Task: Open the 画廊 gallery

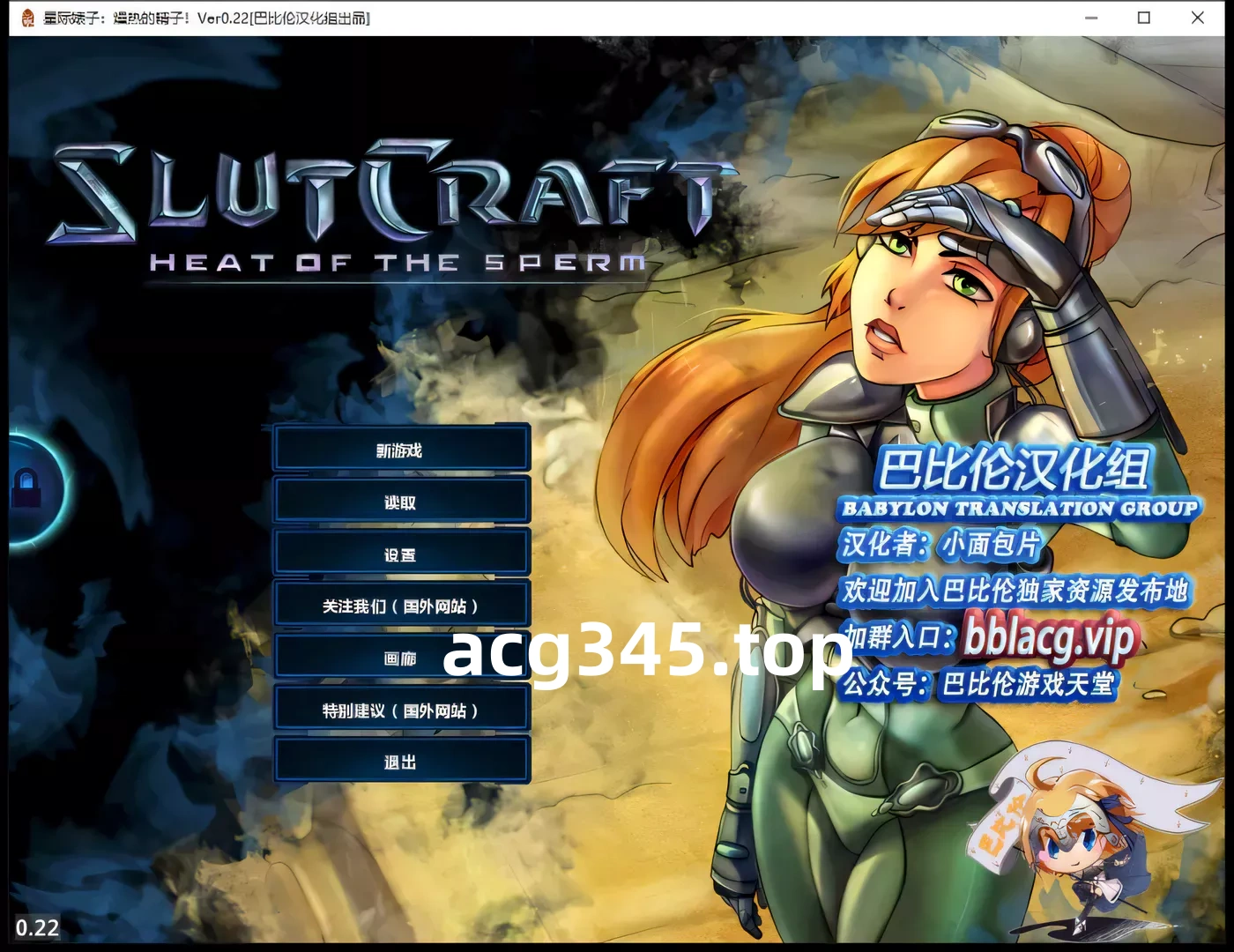Action: (401, 658)
